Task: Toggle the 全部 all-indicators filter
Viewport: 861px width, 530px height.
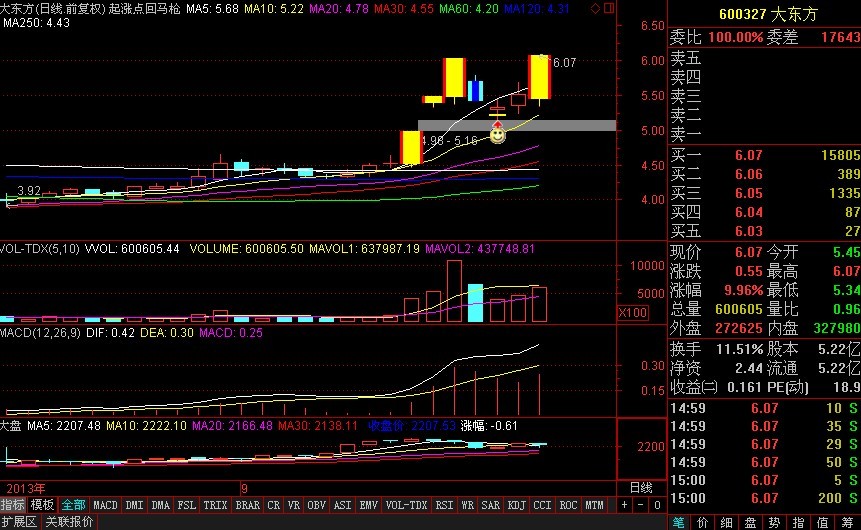Action: pyautogui.click(x=73, y=505)
